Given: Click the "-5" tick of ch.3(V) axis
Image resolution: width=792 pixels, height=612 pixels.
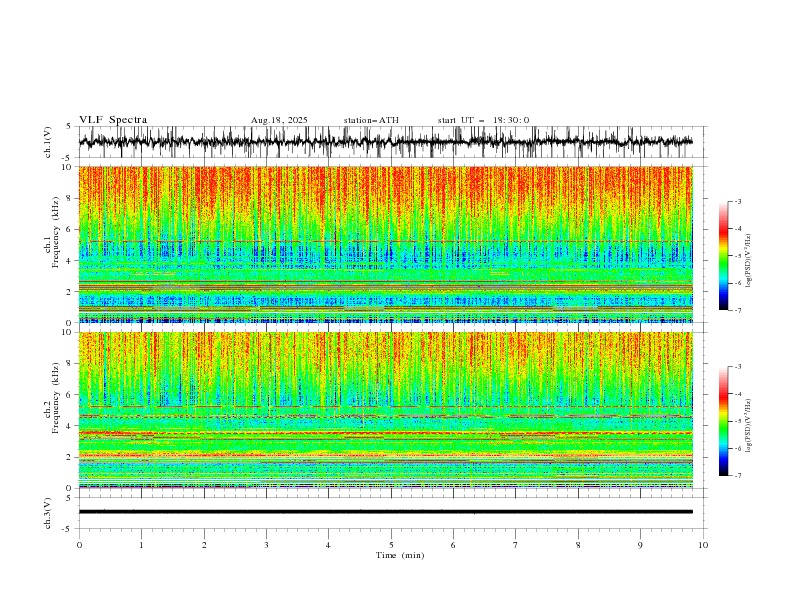Looking at the screenshot, I should pyautogui.click(x=68, y=529).
